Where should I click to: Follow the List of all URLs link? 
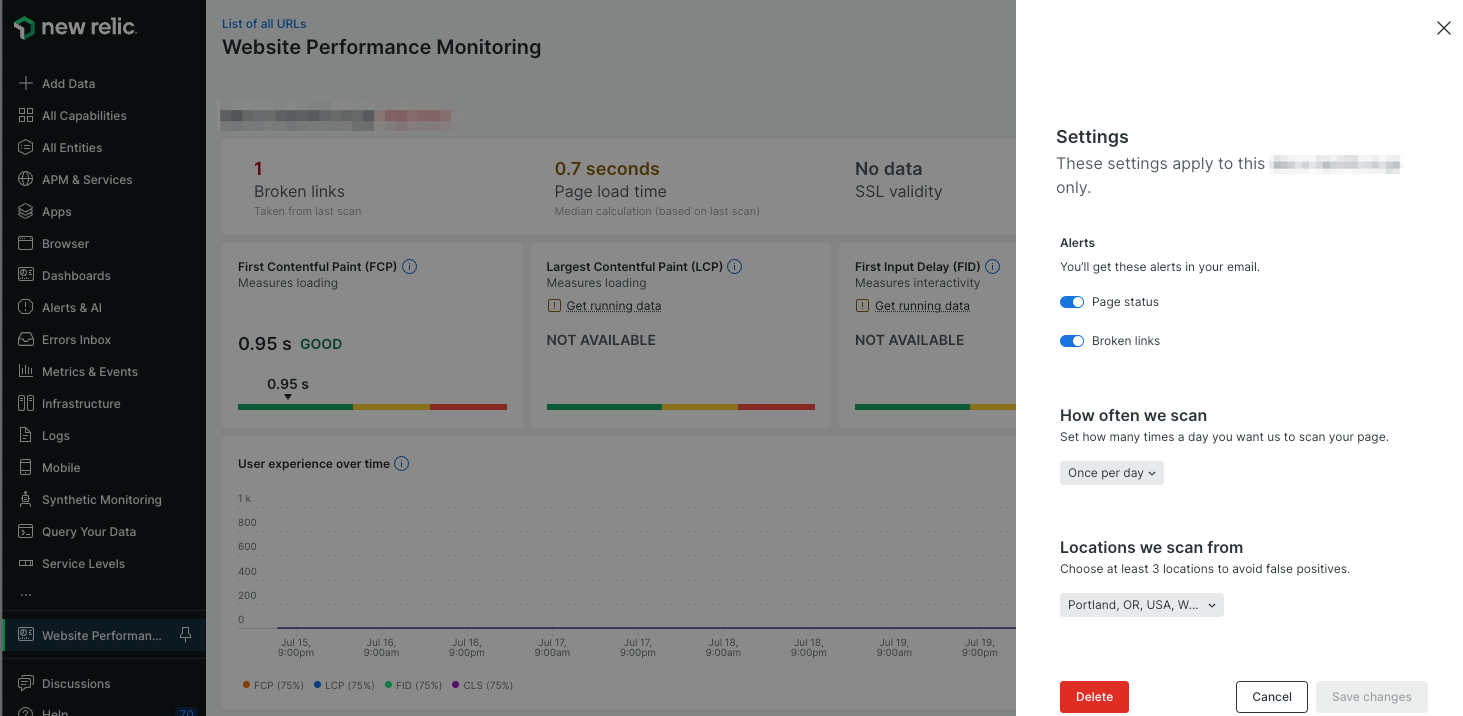click(x=263, y=22)
